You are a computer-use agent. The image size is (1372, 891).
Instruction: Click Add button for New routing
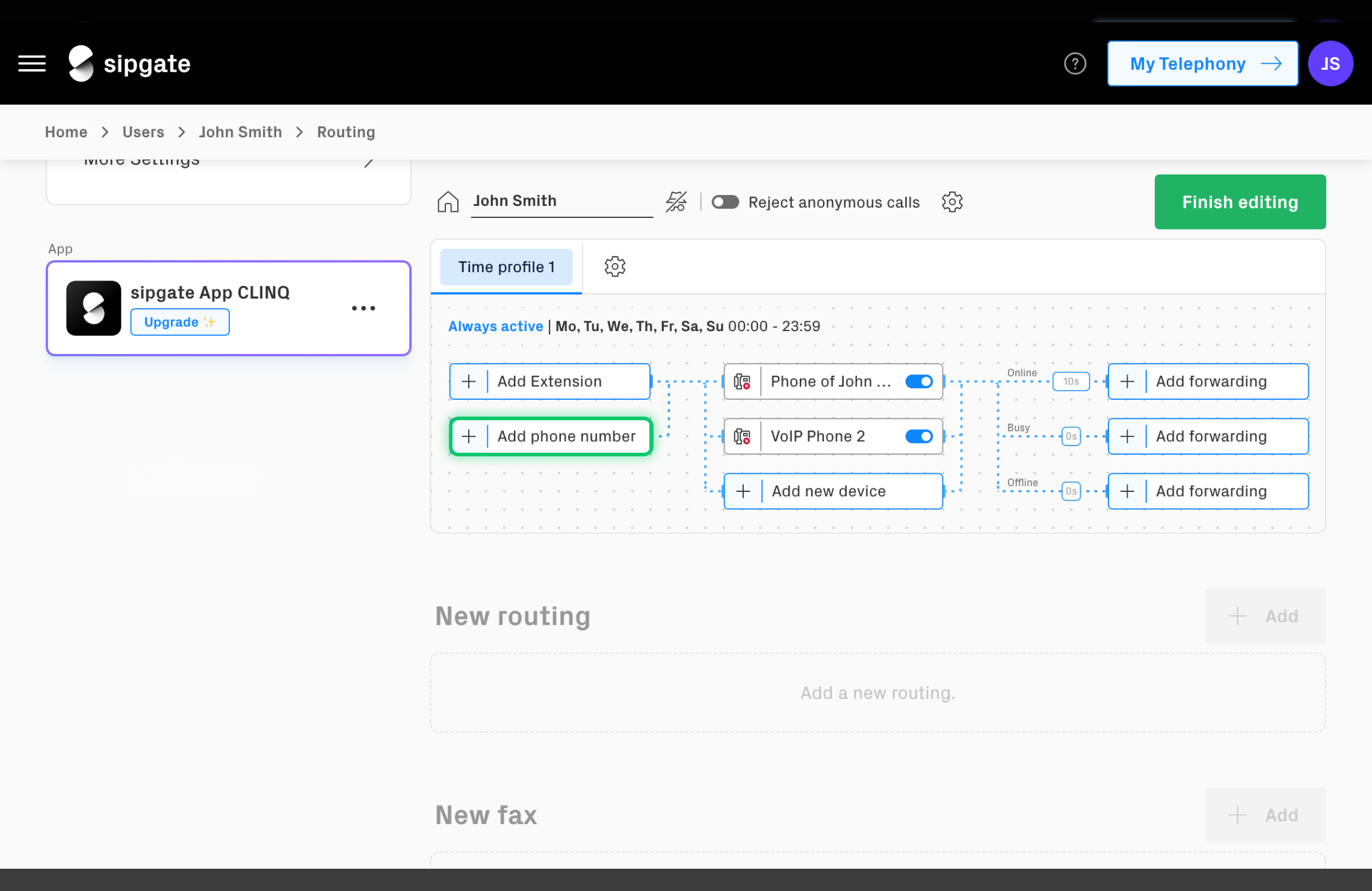pos(1265,615)
